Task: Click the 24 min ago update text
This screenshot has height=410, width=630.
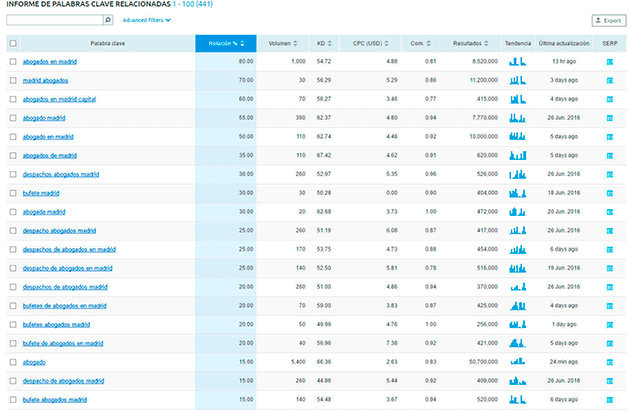Action: click(564, 362)
